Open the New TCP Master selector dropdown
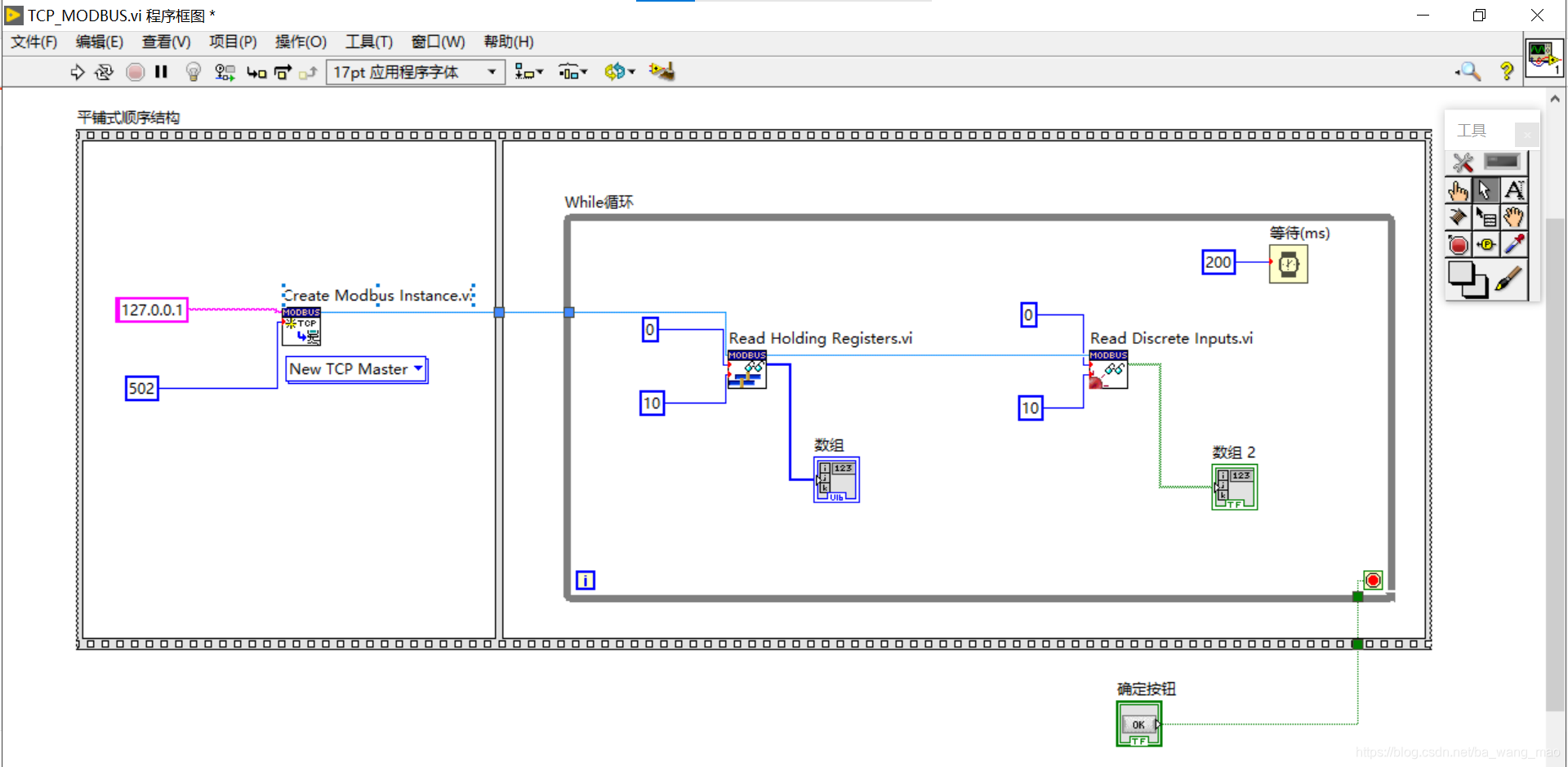The image size is (1568, 767). [x=419, y=369]
